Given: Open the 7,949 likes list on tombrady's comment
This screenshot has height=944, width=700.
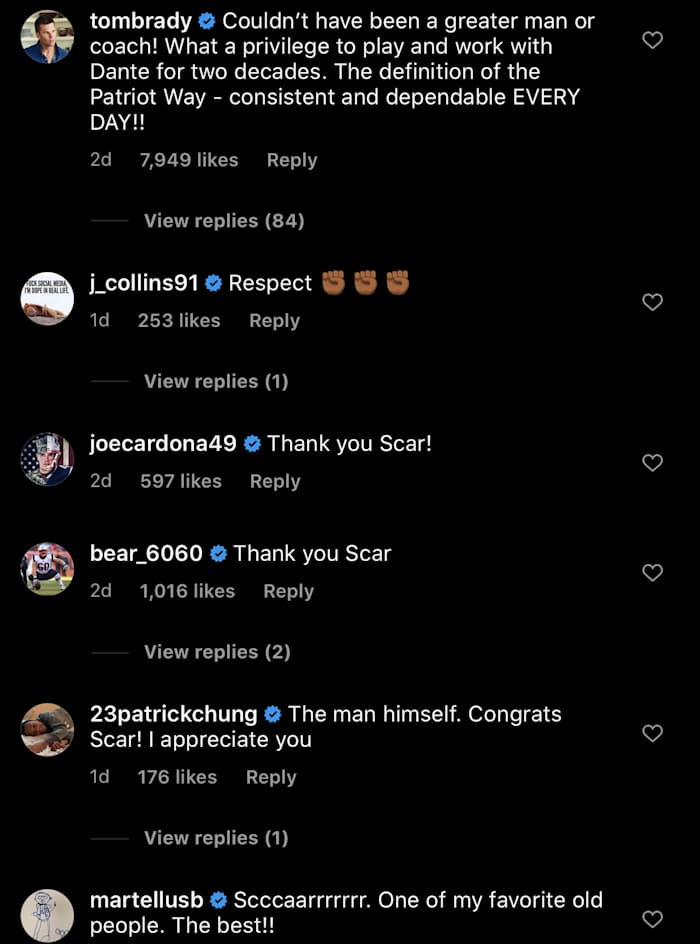Looking at the screenshot, I should tap(188, 160).
